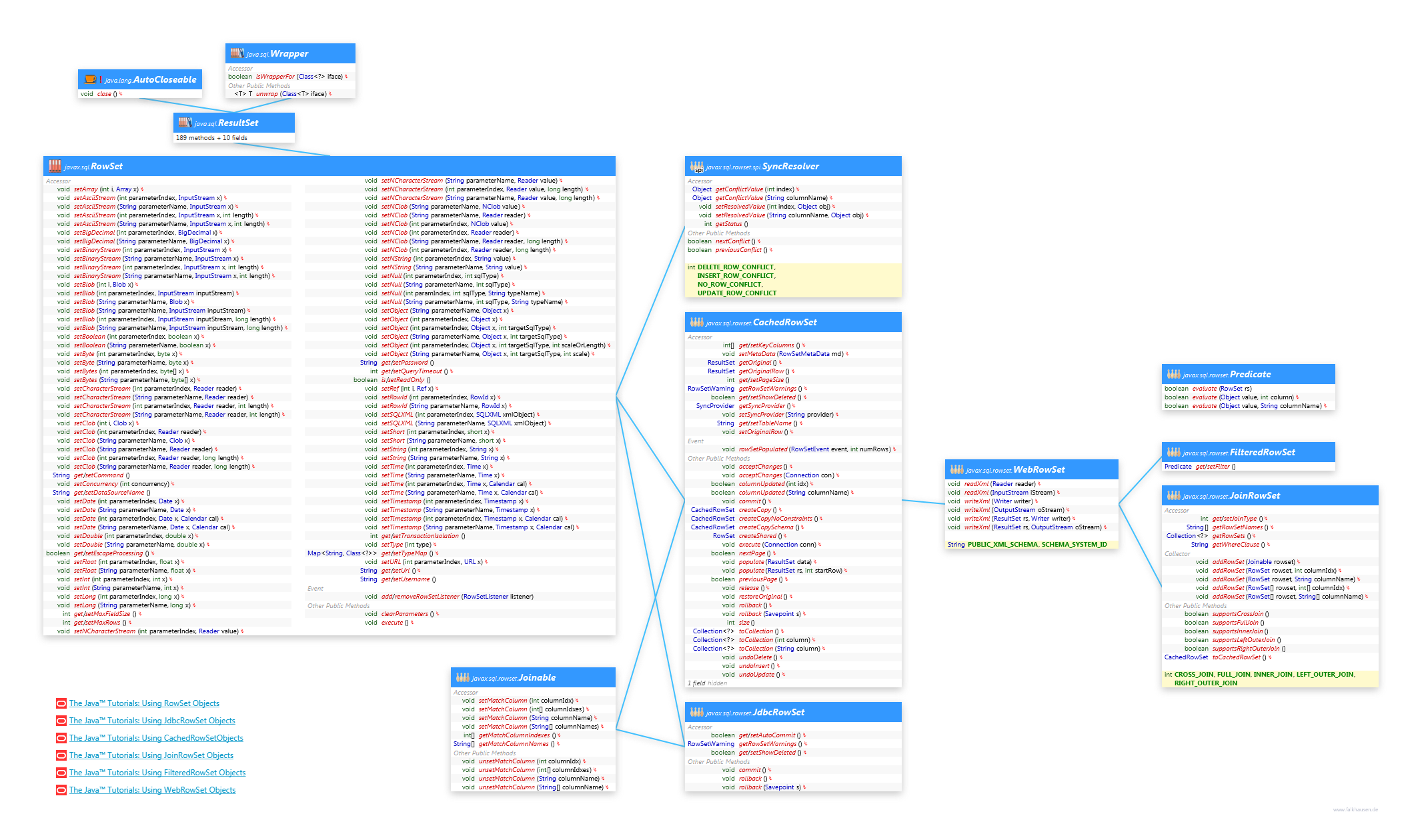
Task: Click evaluate (RowSet rs) in Predicate
Action: (x=1222, y=389)
